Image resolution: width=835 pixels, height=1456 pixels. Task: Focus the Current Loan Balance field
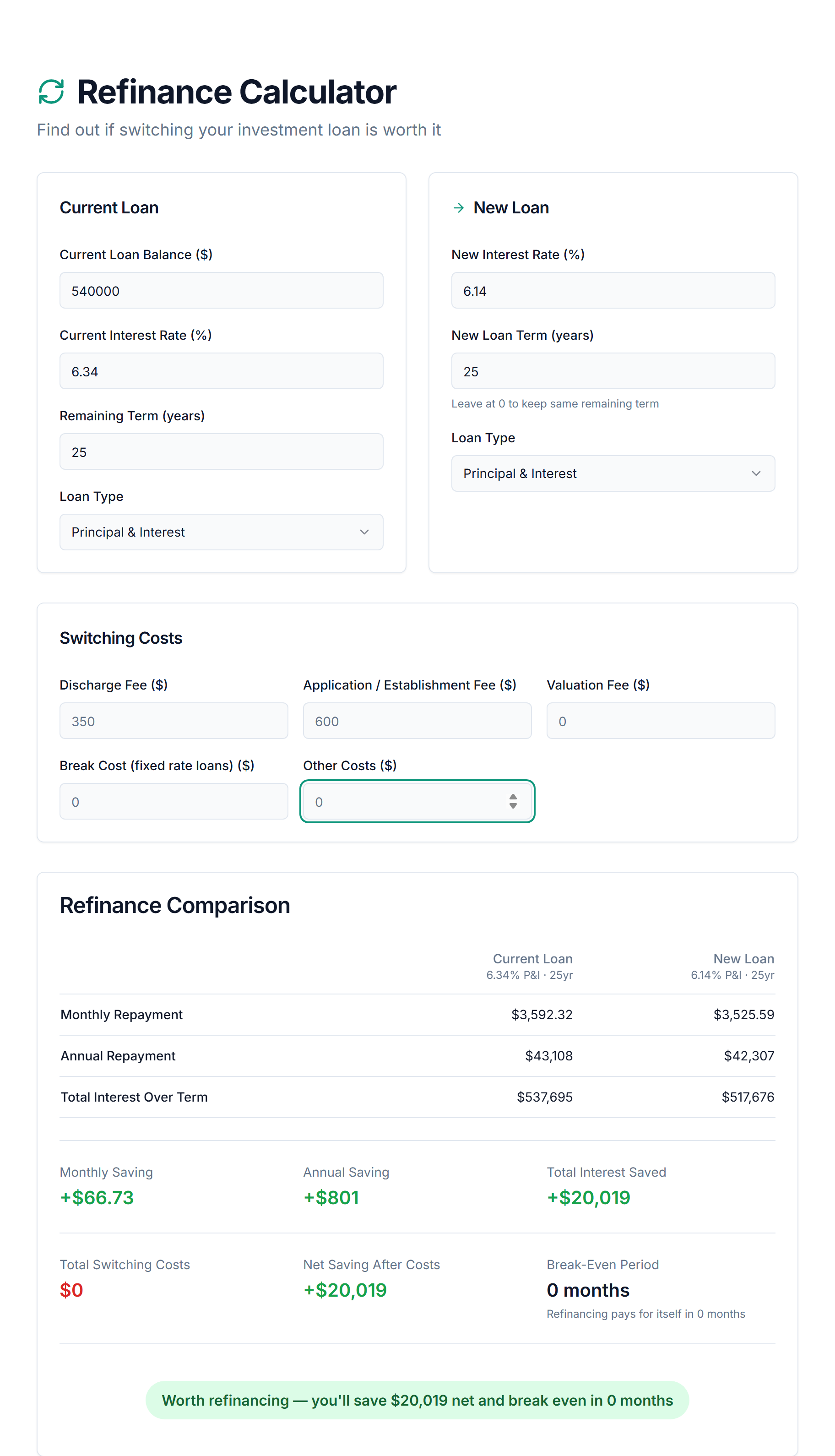point(221,290)
